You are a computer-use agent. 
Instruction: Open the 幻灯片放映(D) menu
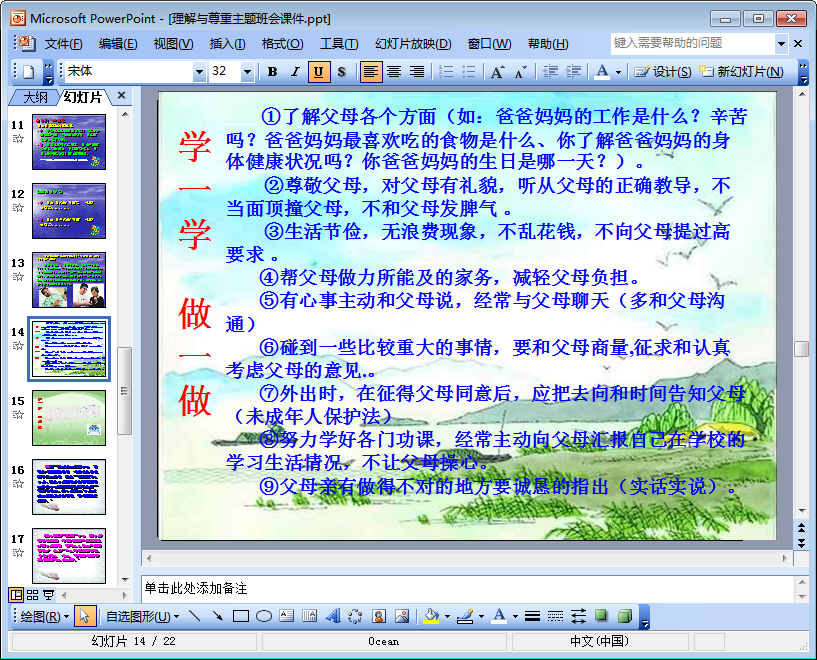(x=413, y=44)
